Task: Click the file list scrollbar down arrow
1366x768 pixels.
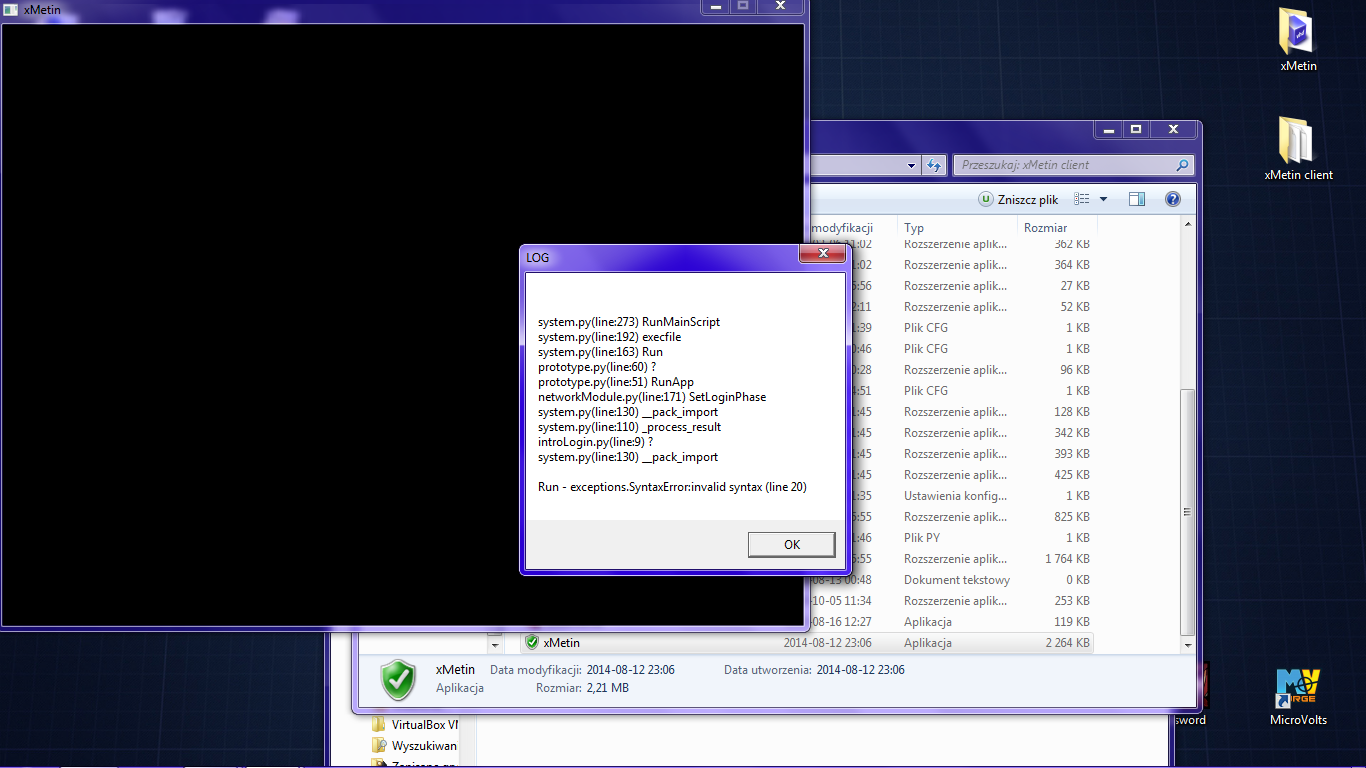Action: click(x=1188, y=646)
